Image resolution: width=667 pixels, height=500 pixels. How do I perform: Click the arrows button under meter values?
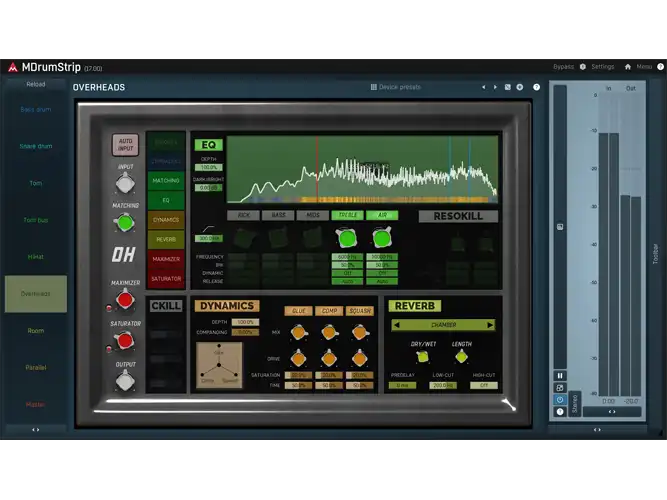pyautogui.click(x=612, y=412)
